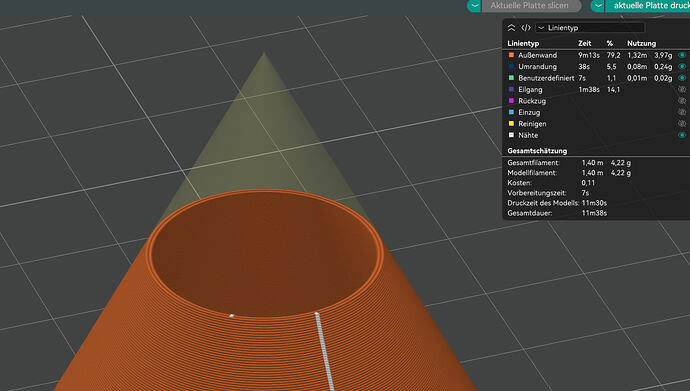Hide the Außenwand line type
Viewport: 690px width, 391px height.
click(682, 55)
